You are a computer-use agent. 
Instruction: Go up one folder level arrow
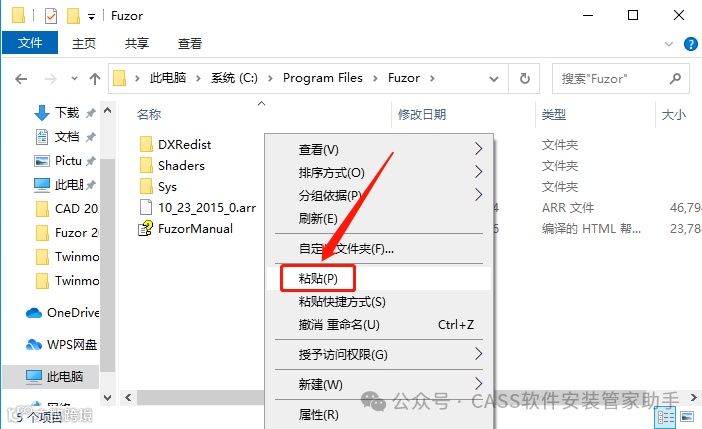pyautogui.click(x=94, y=79)
